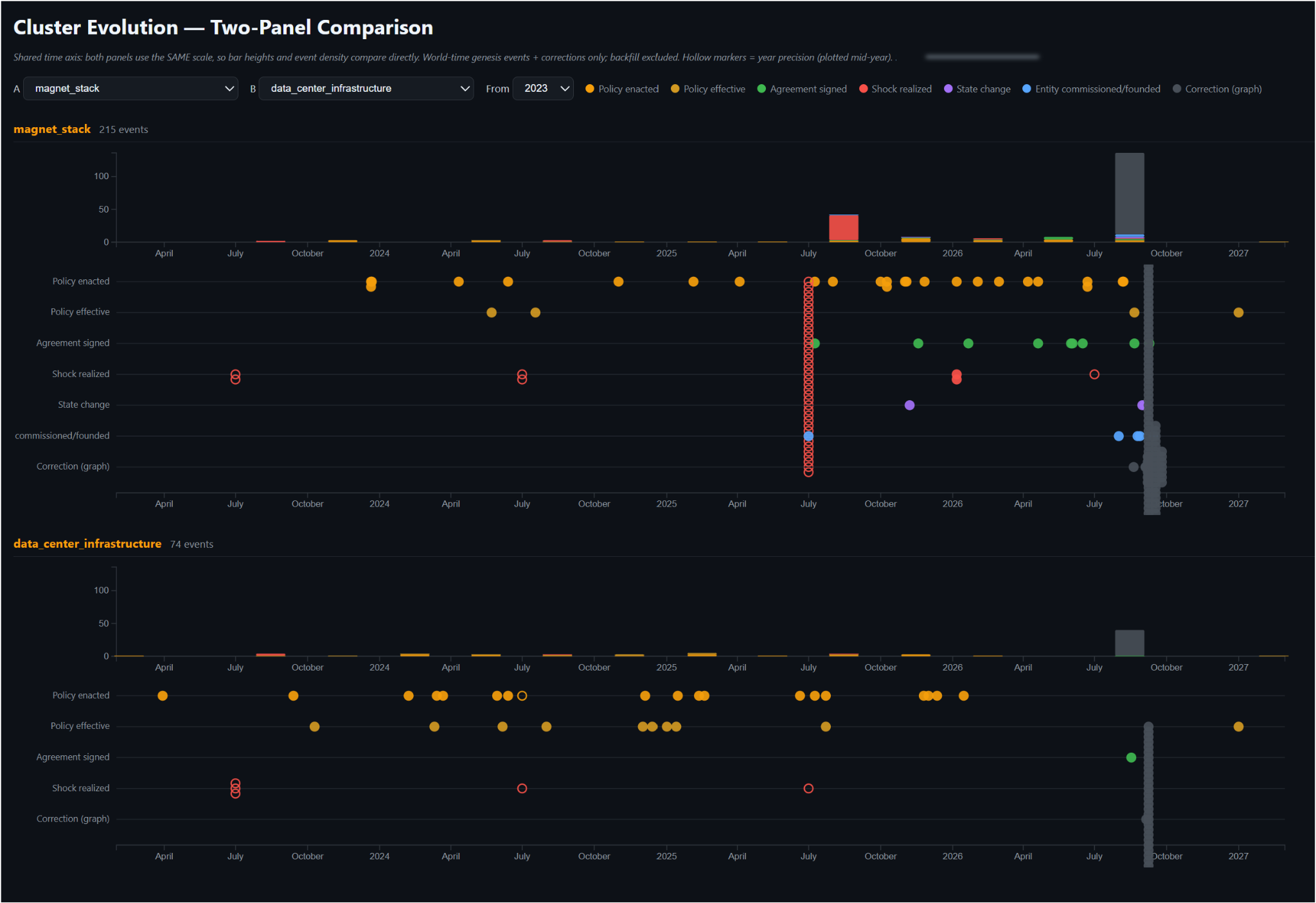Image resolution: width=1316 pixels, height=903 pixels.
Task: Click the gray bar in data_center_infrastructure histogram
Action: (x=1129, y=643)
